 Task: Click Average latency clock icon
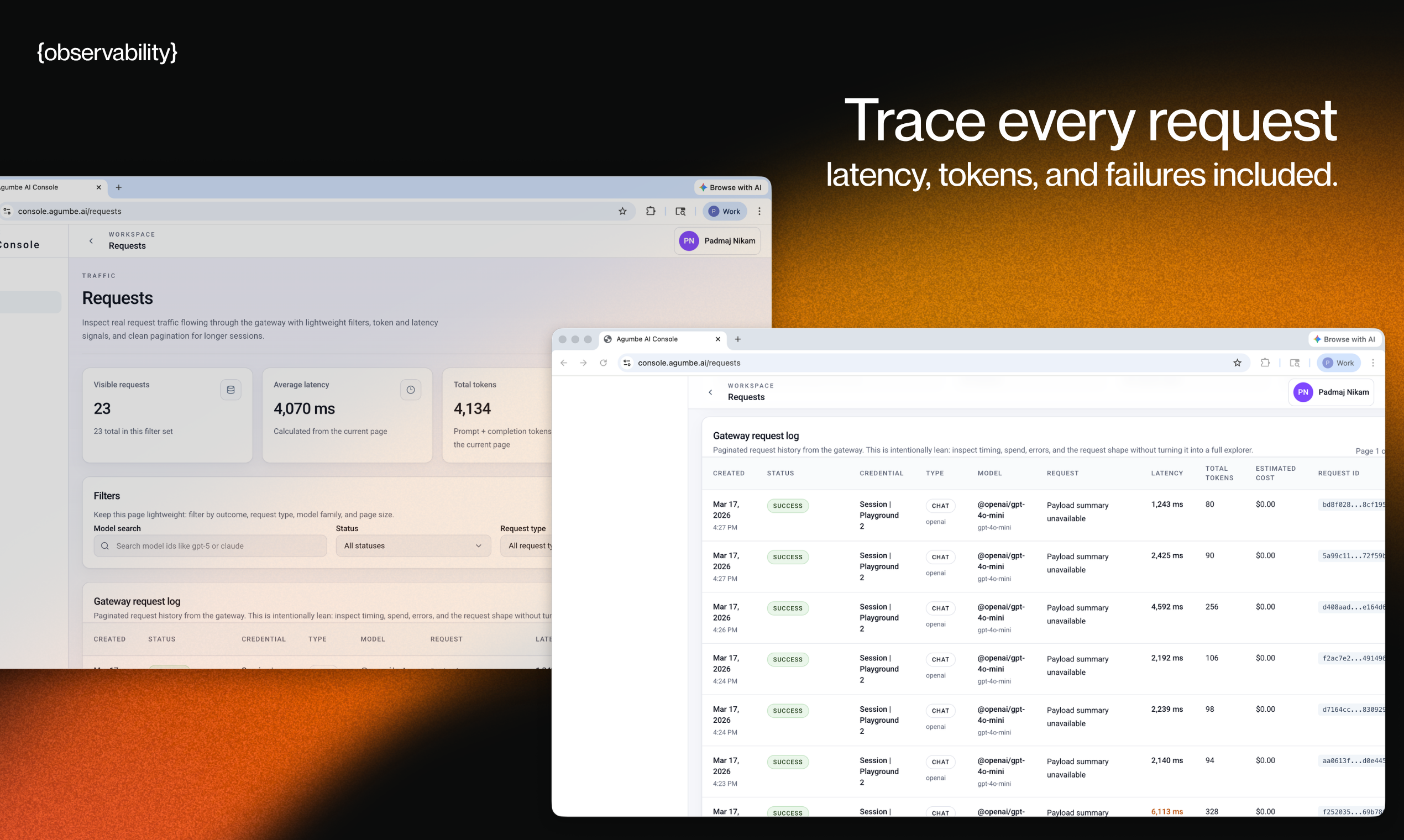(x=411, y=390)
